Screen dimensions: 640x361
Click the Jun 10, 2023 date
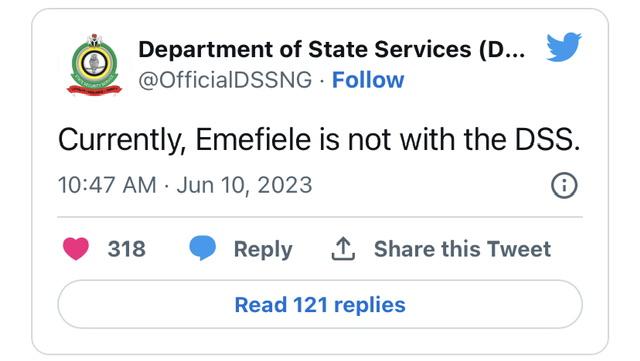(244, 185)
